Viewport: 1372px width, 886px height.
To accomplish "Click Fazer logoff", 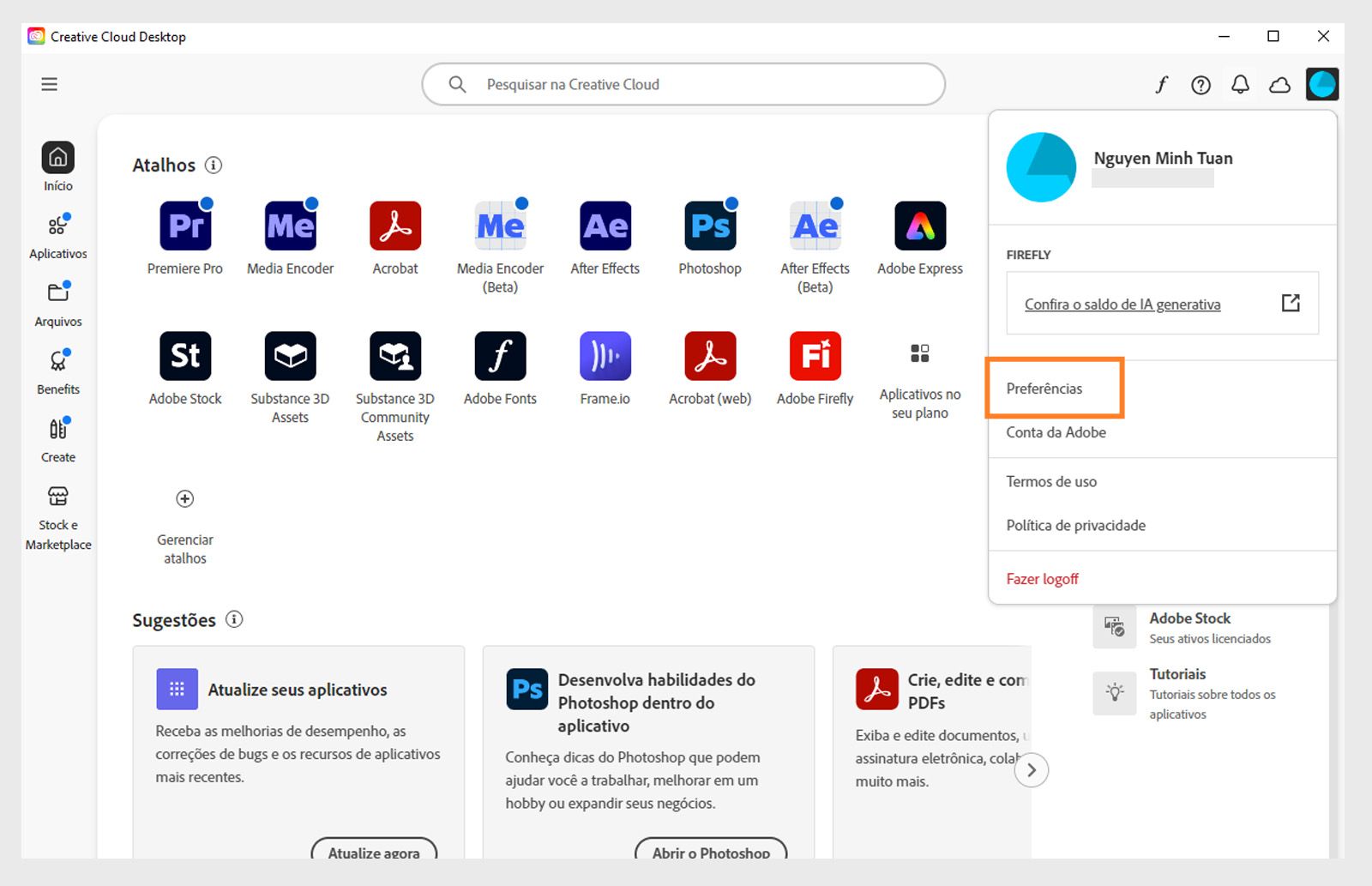I will (x=1042, y=579).
